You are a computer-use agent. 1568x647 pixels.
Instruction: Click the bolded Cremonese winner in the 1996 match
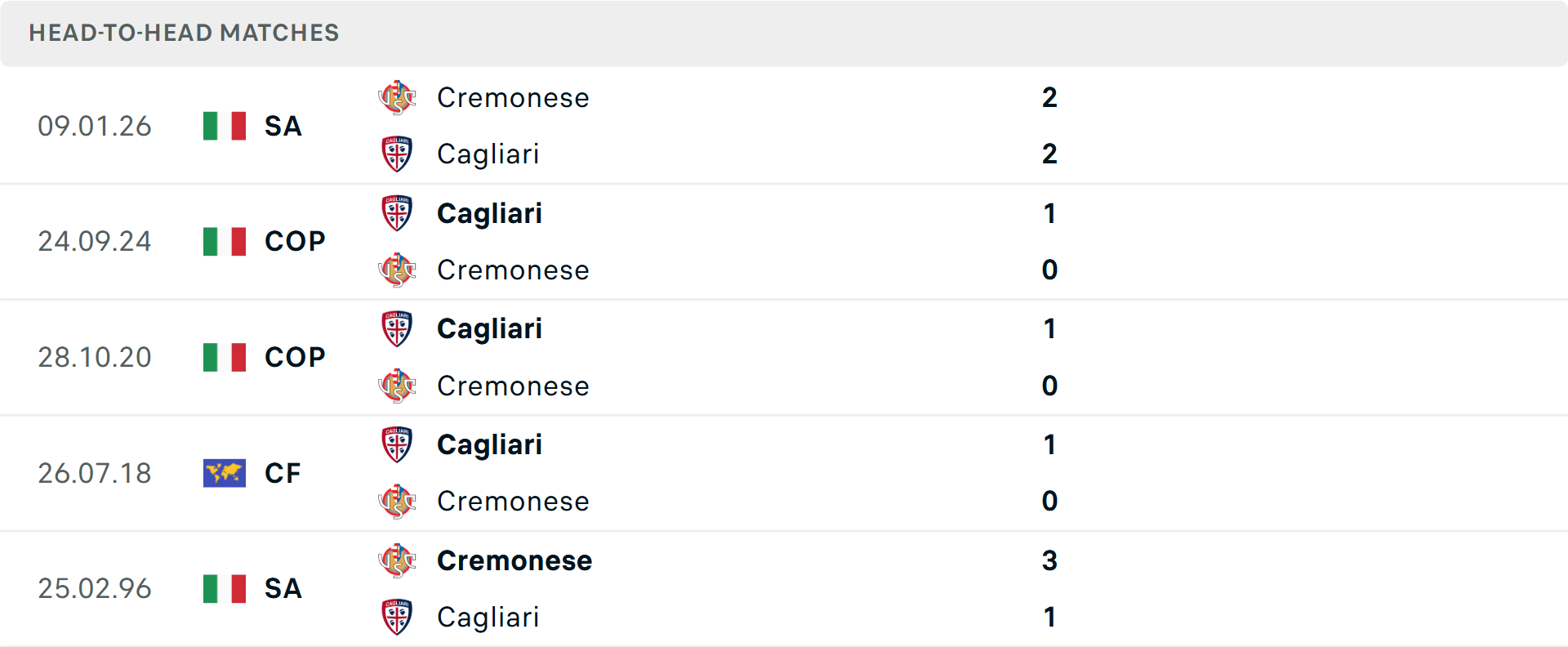[x=514, y=560]
